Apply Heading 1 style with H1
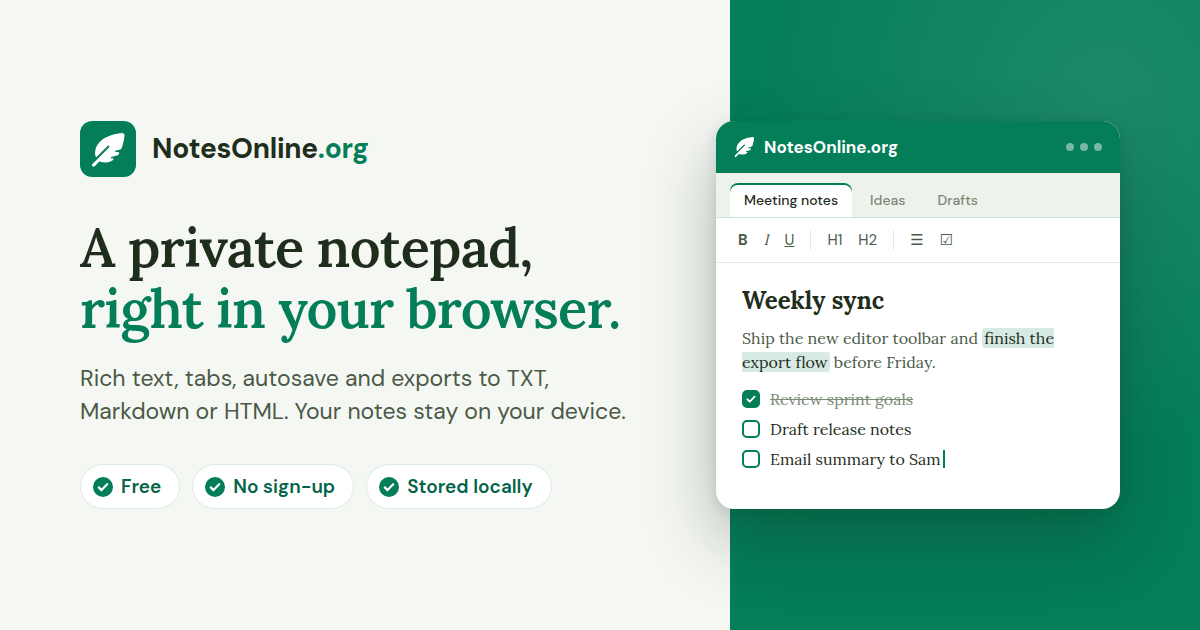This screenshot has width=1200, height=630. point(835,240)
